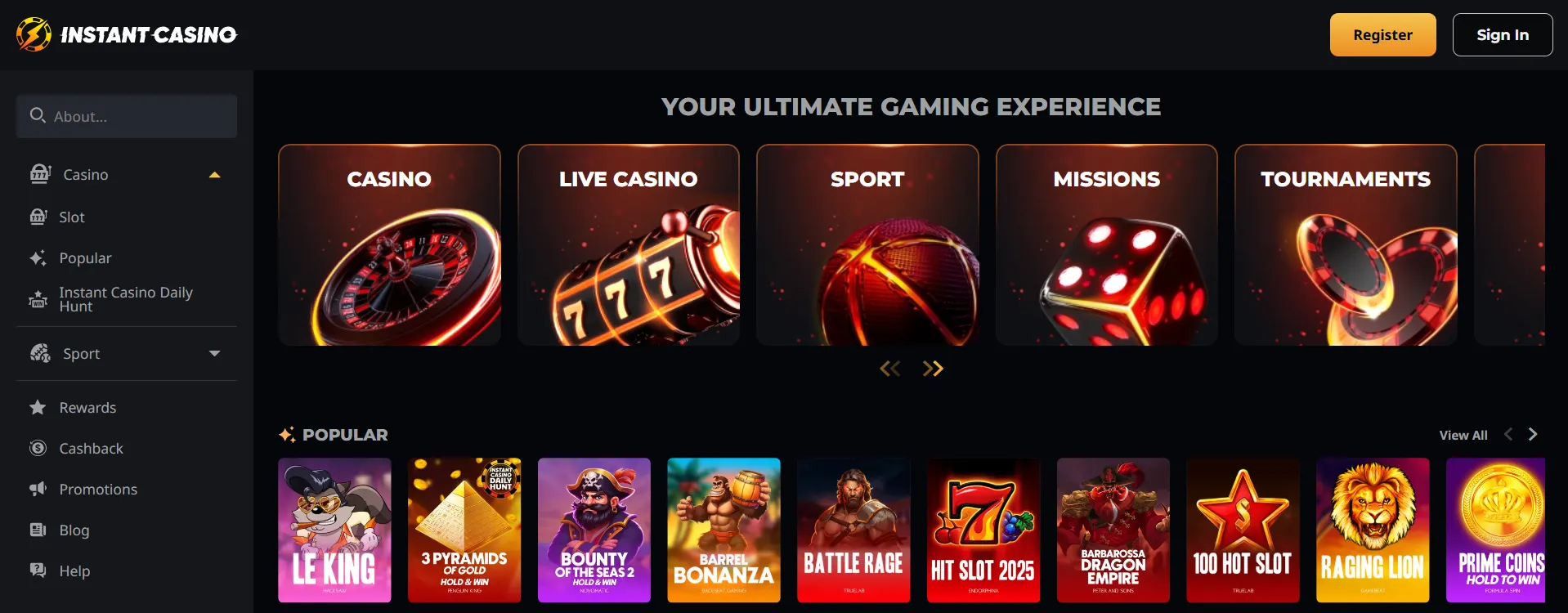Open the Tournaments category card
The image size is (1568, 613).
click(x=1346, y=245)
